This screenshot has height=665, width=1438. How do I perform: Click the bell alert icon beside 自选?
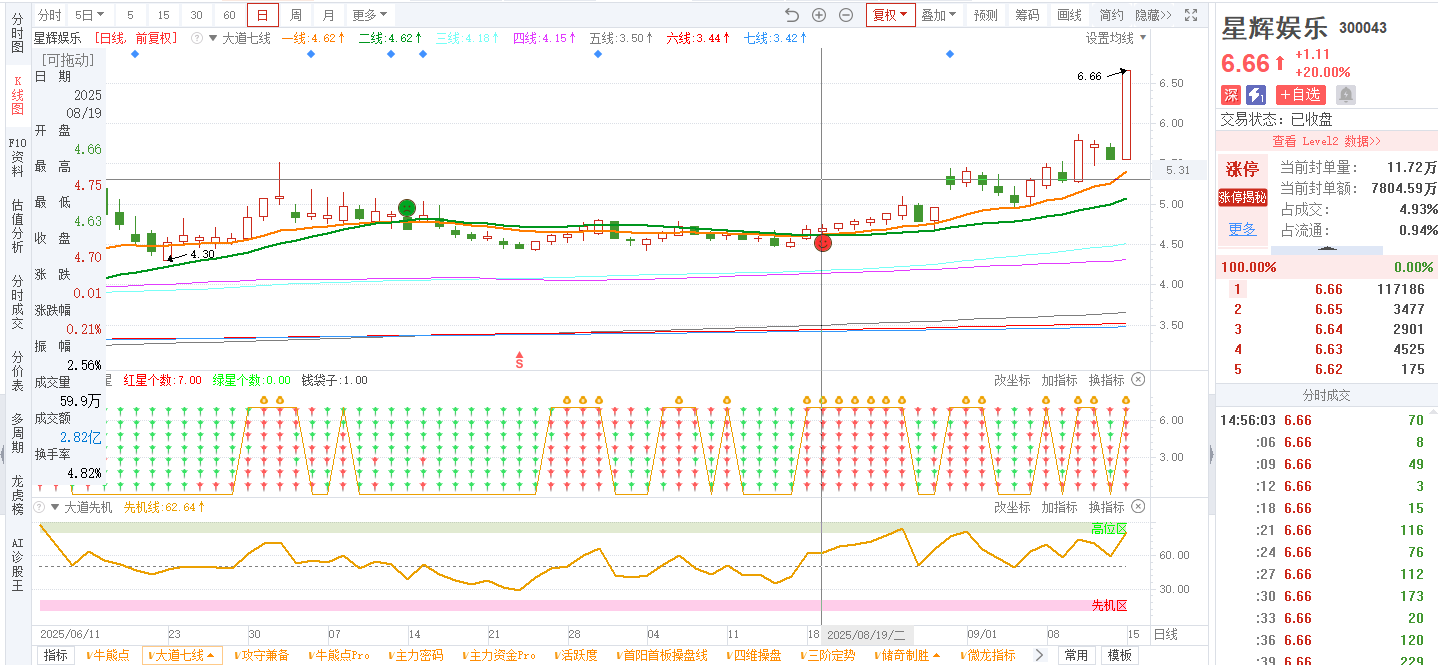click(1346, 95)
